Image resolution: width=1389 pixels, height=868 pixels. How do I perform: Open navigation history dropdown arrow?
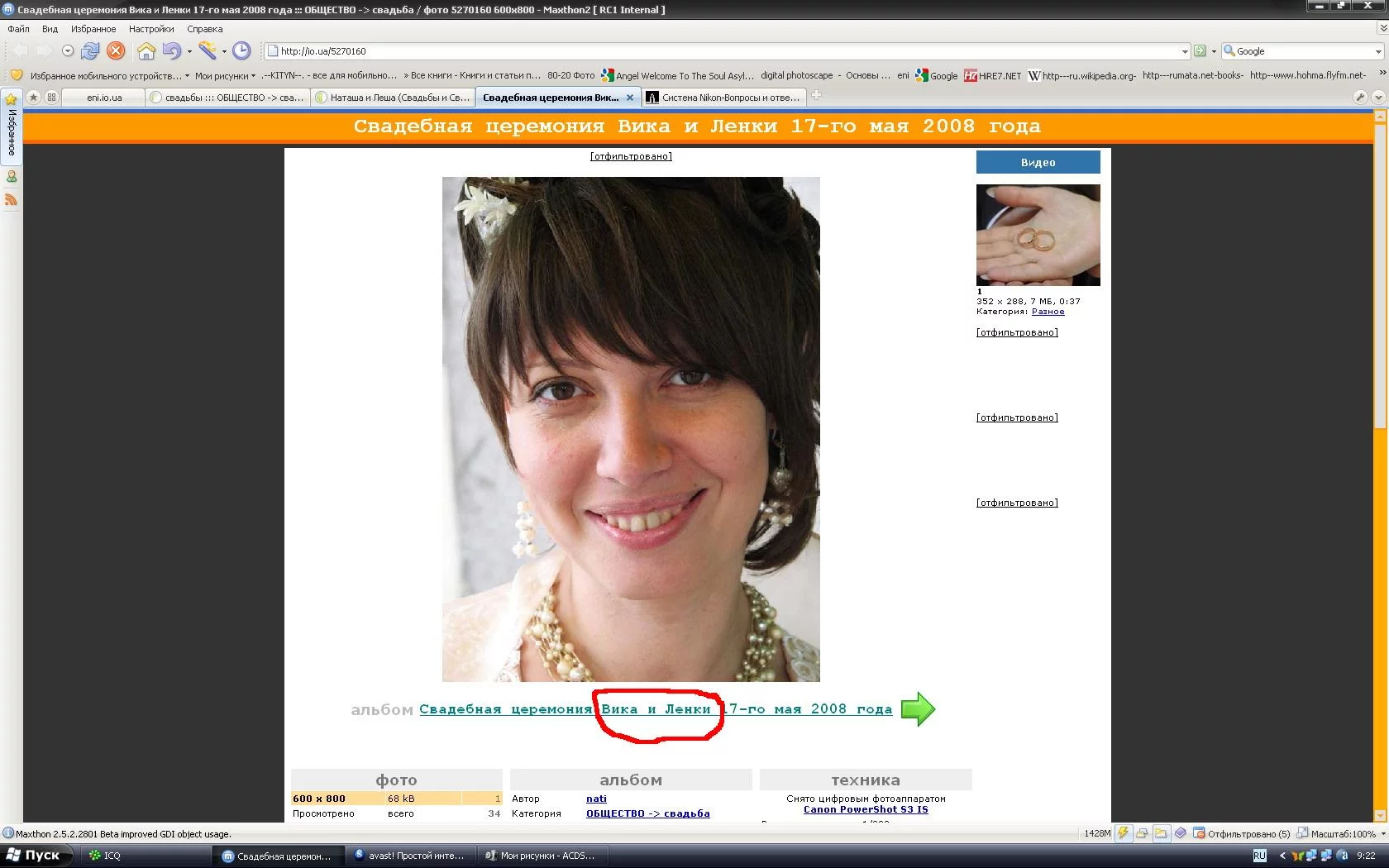tap(68, 50)
